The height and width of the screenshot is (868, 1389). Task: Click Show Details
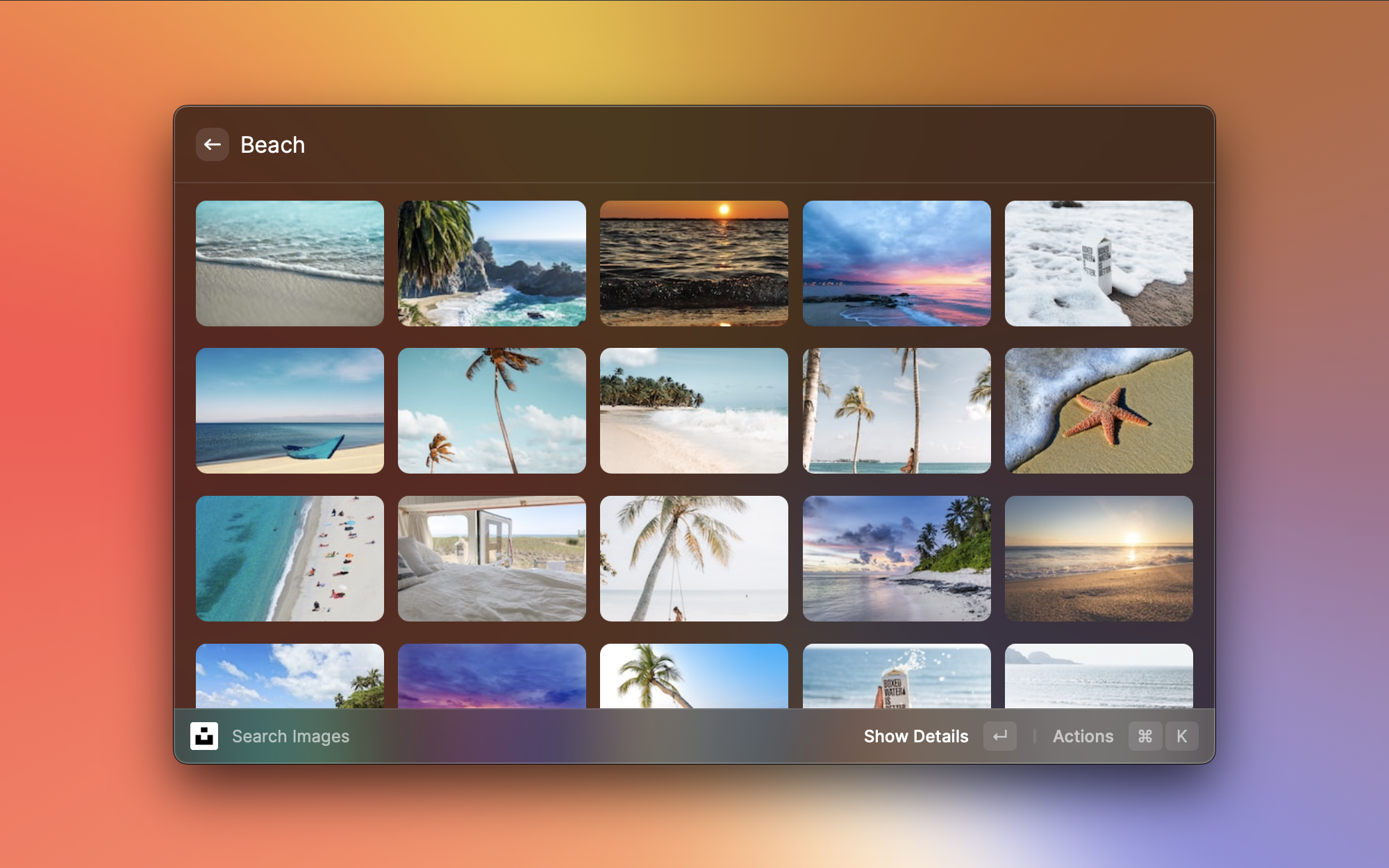(x=916, y=736)
